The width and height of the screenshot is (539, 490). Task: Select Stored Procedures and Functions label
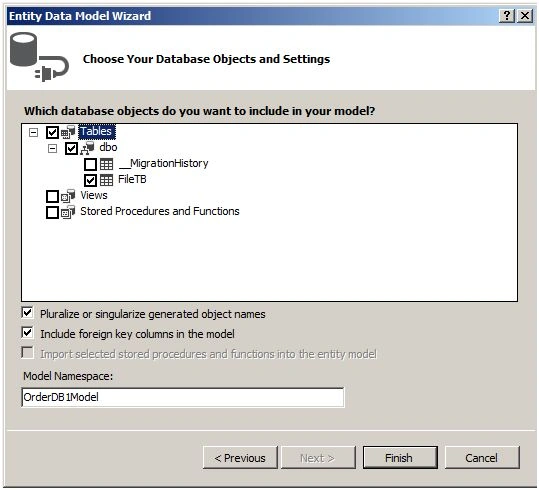pos(160,211)
